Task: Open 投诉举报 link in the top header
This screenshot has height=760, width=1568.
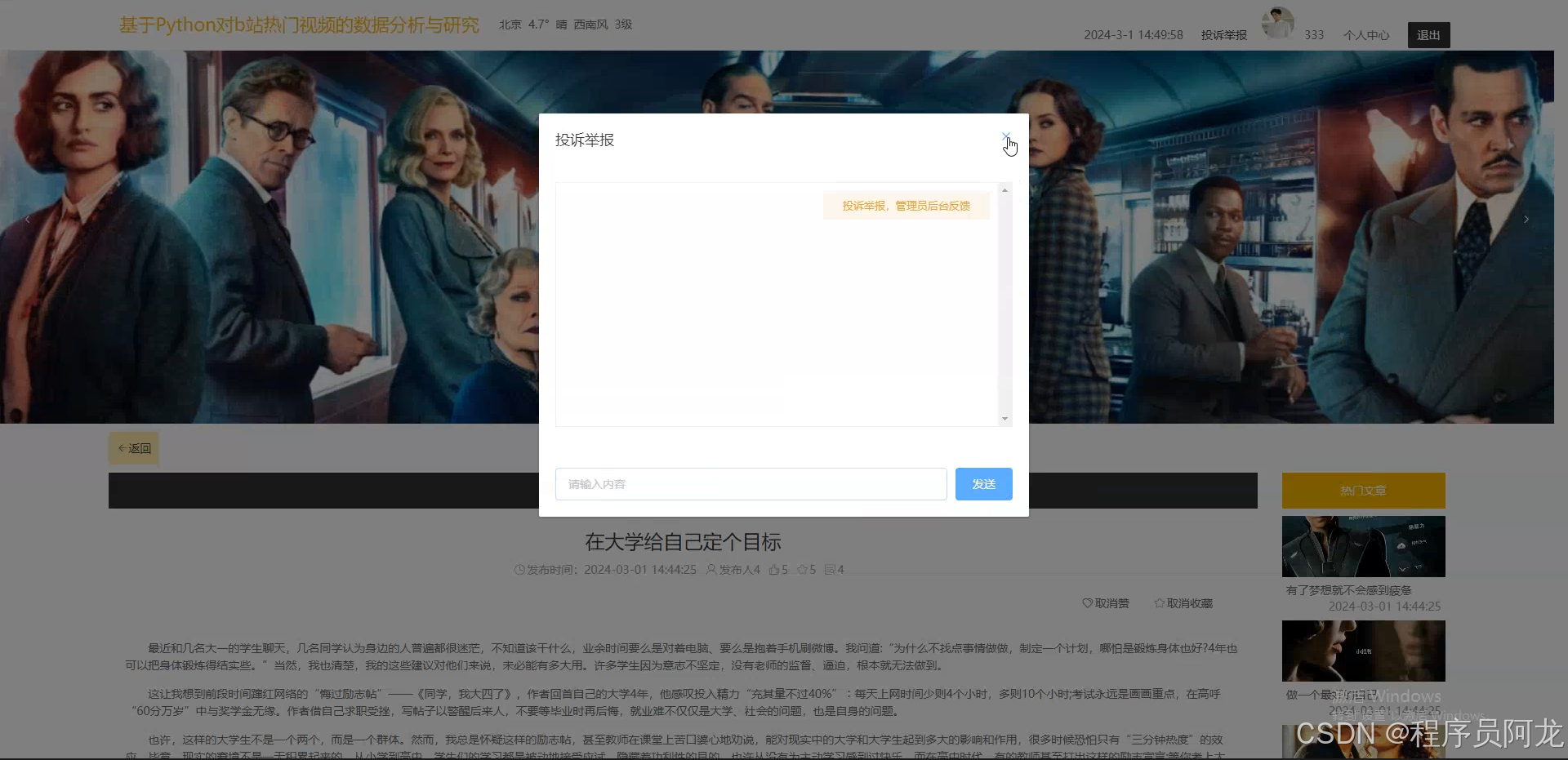Action: (1223, 35)
